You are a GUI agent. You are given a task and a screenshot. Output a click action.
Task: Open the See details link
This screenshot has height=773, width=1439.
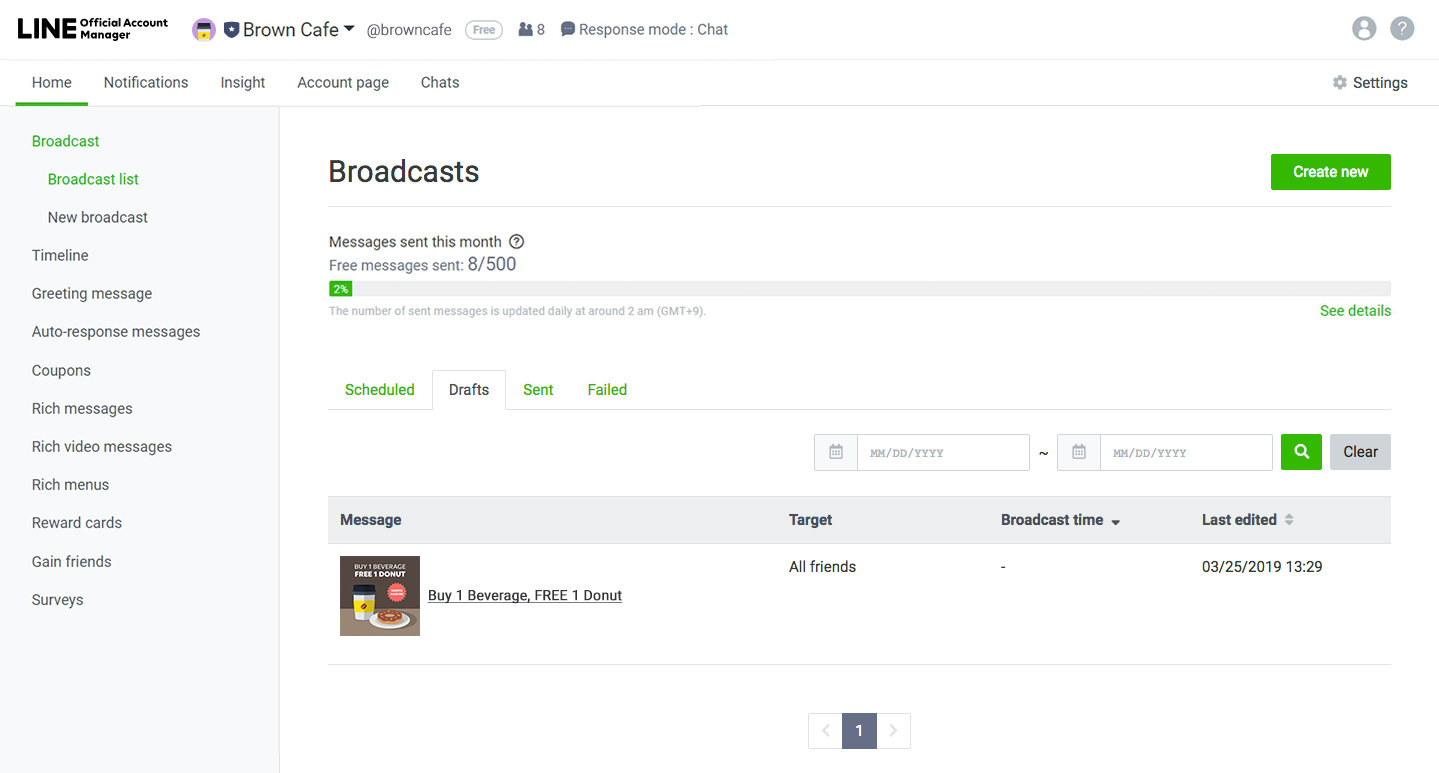(1355, 311)
